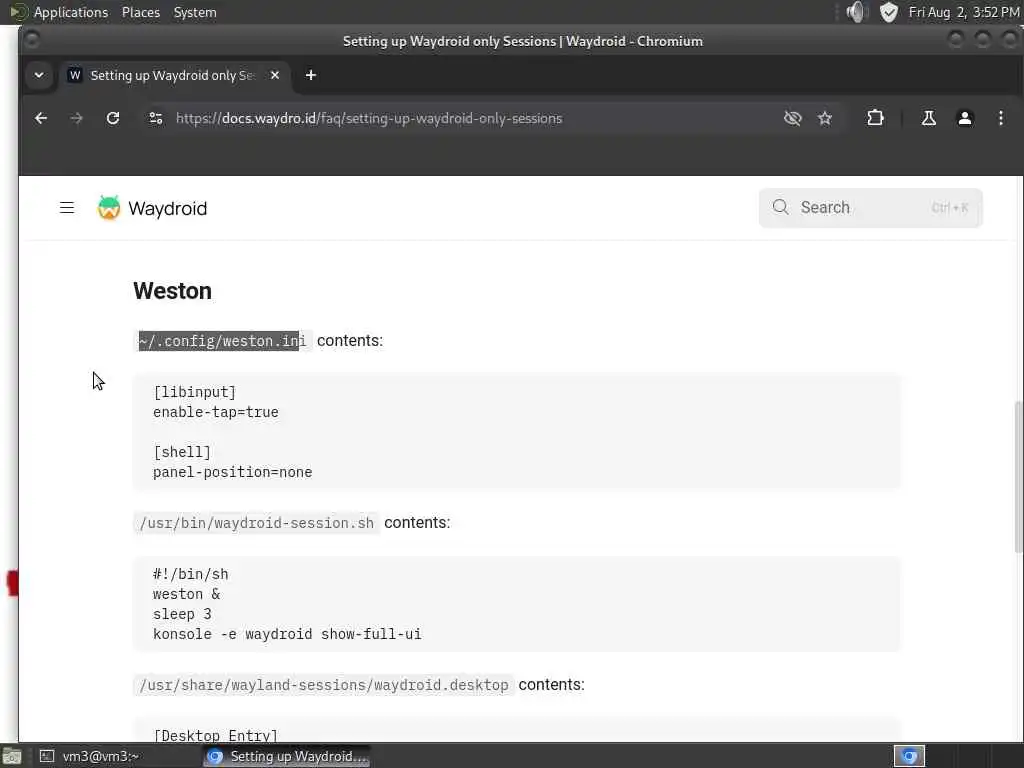Click the forward navigation arrow
This screenshot has width=1024, height=768.
click(x=76, y=118)
